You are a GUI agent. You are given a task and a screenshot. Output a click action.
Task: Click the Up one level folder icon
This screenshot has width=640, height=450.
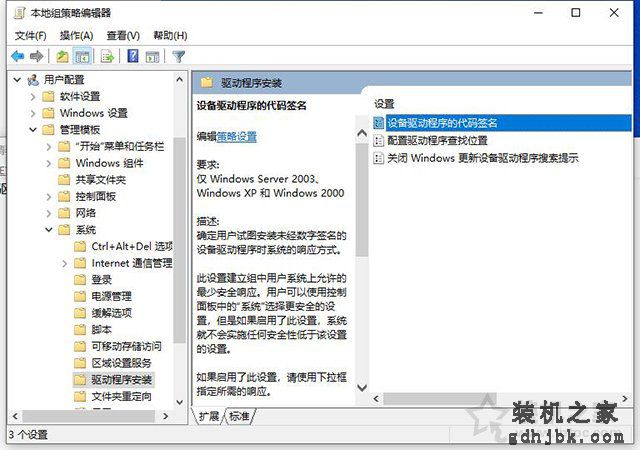tap(62, 56)
